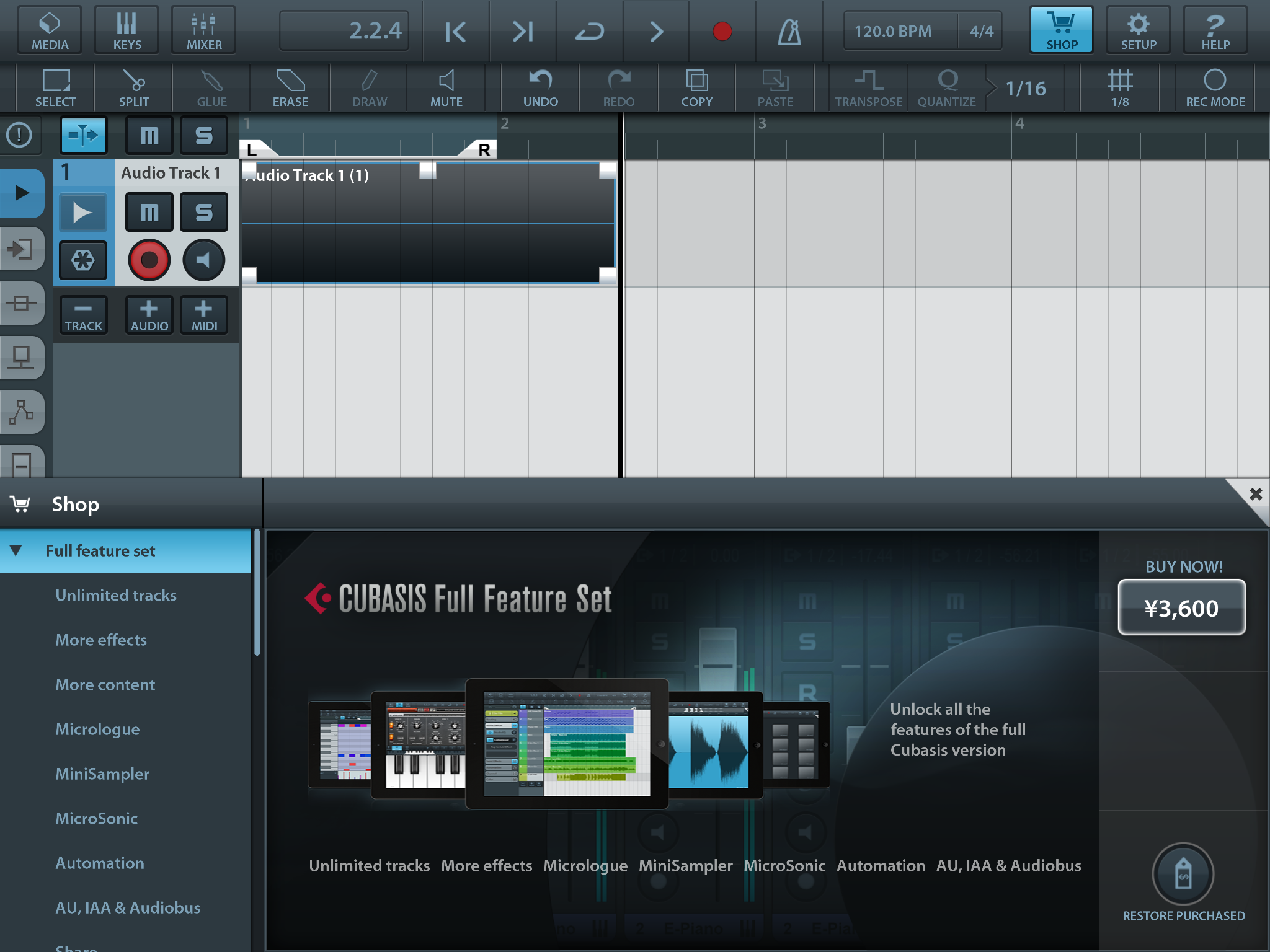Add a new AUDIO track

(149, 315)
